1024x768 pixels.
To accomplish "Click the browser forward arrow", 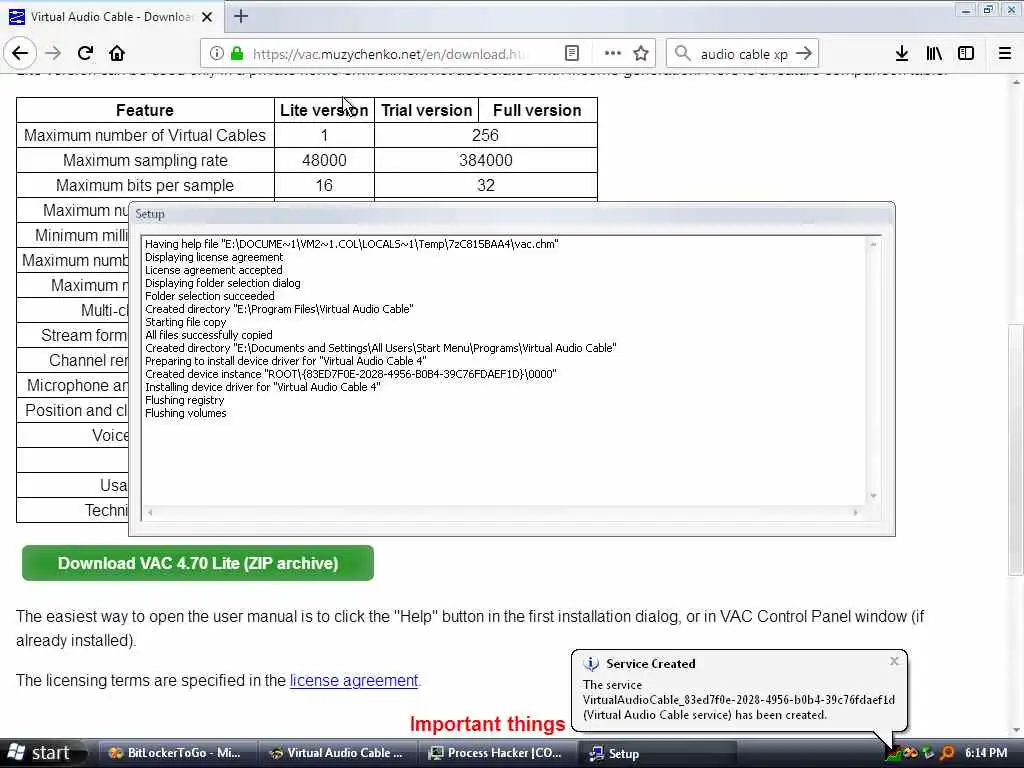I will [x=53, y=54].
